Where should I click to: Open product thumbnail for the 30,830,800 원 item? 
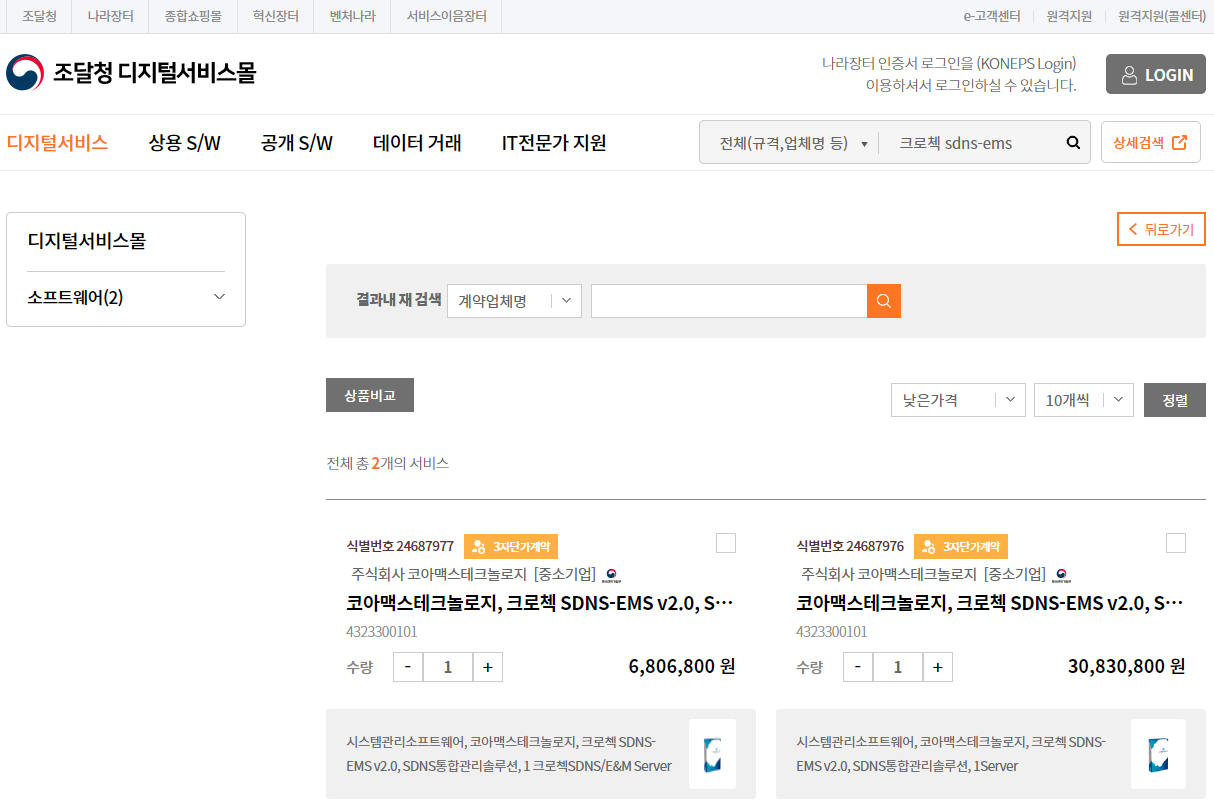1159,754
